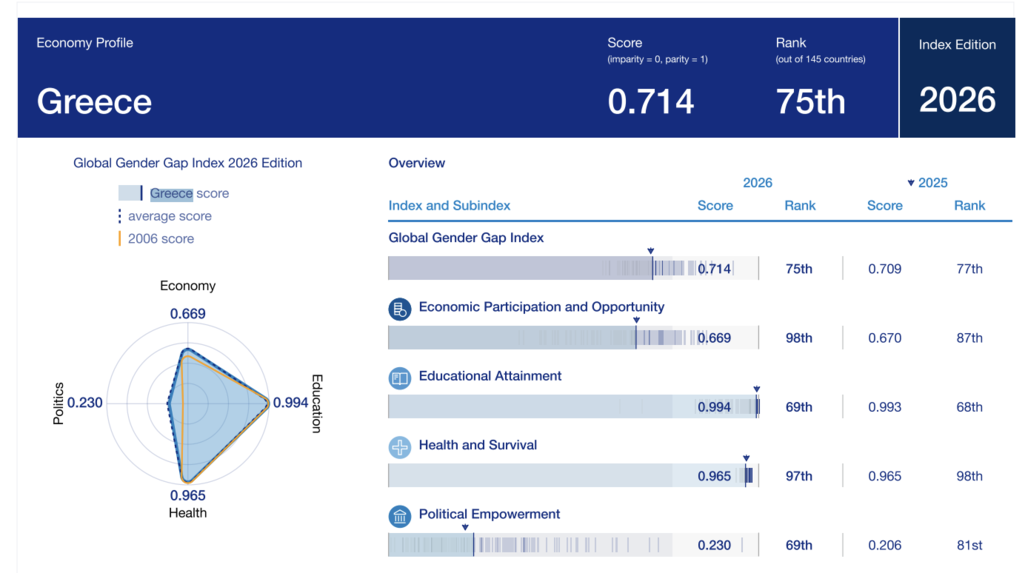The width and height of the screenshot is (1024, 573).
Task: Click the dotted average score legend marker
Action: [120, 216]
